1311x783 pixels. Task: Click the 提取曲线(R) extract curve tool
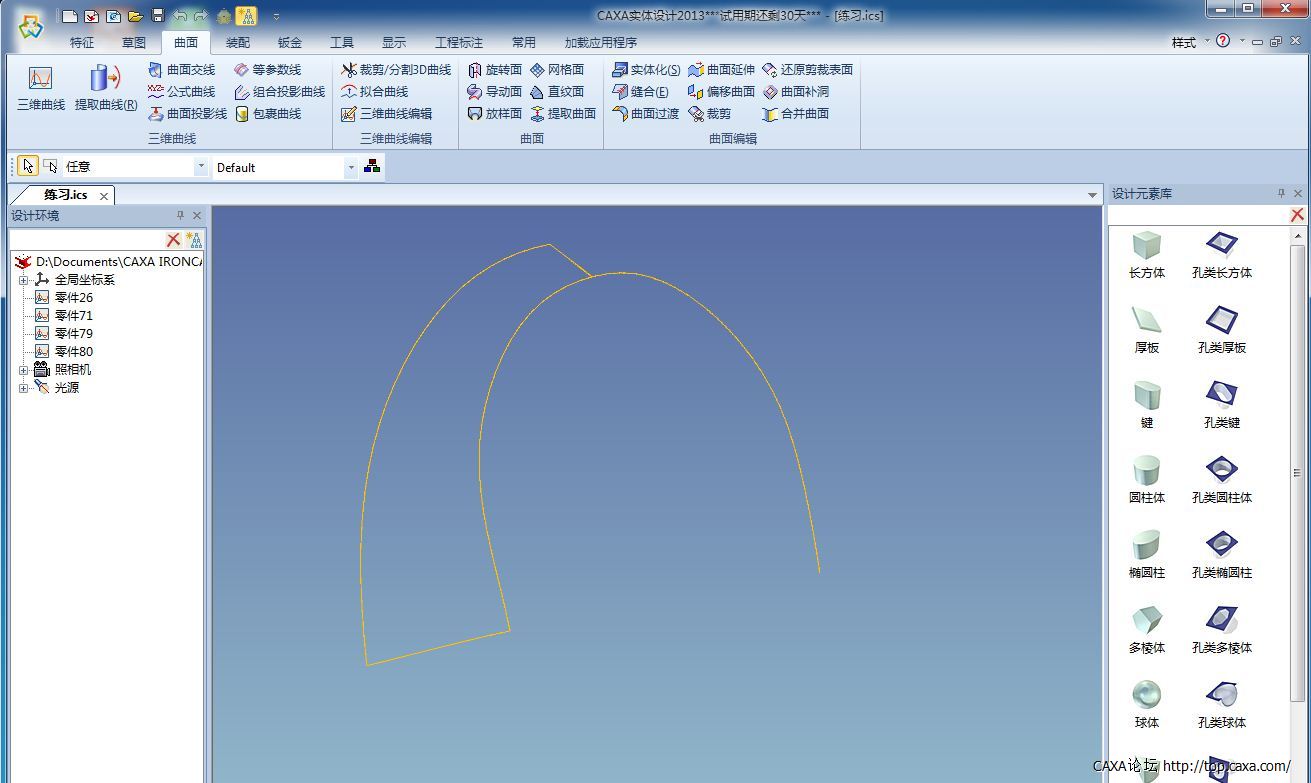tap(106, 88)
